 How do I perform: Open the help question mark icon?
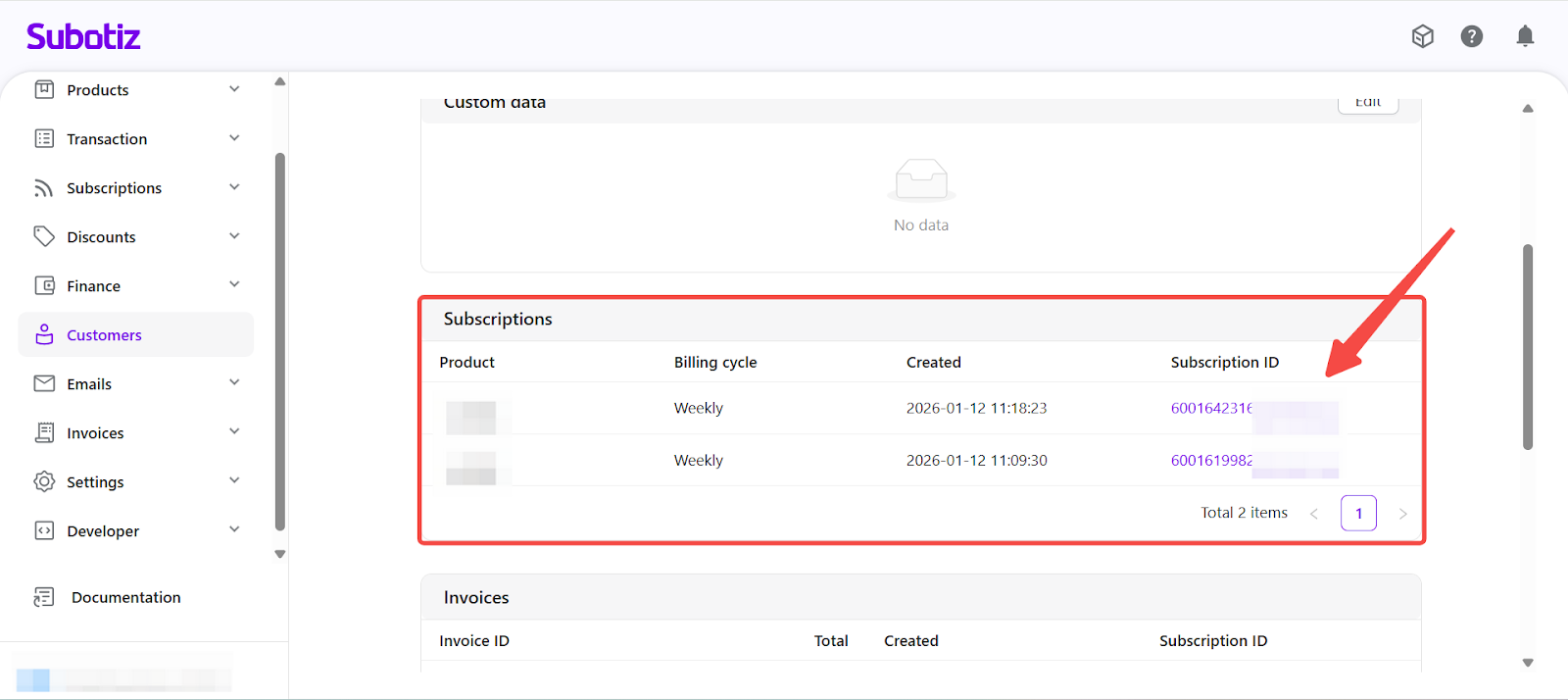[x=1471, y=36]
